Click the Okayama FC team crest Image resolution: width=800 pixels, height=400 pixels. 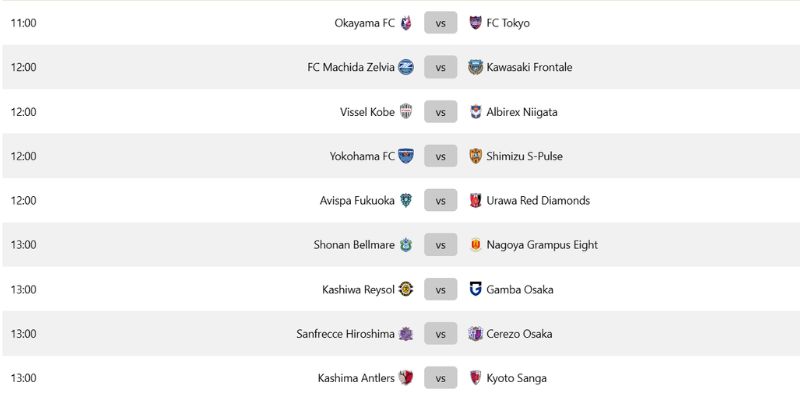click(x=406, y=23)
